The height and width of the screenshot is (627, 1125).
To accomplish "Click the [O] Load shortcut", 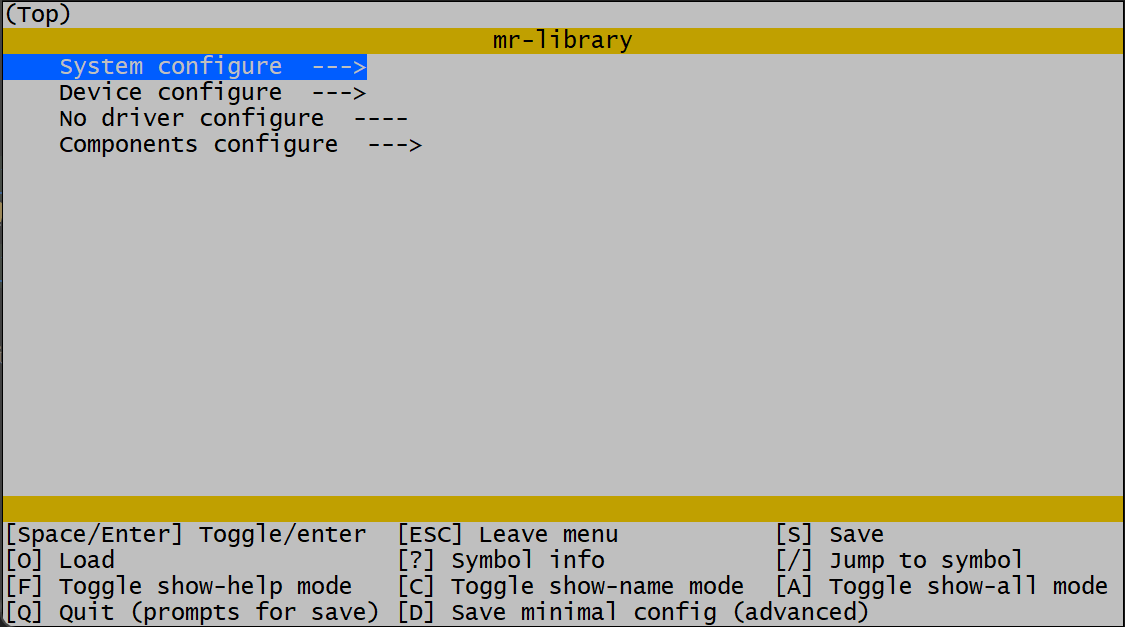I will click(x=60, y=561).
